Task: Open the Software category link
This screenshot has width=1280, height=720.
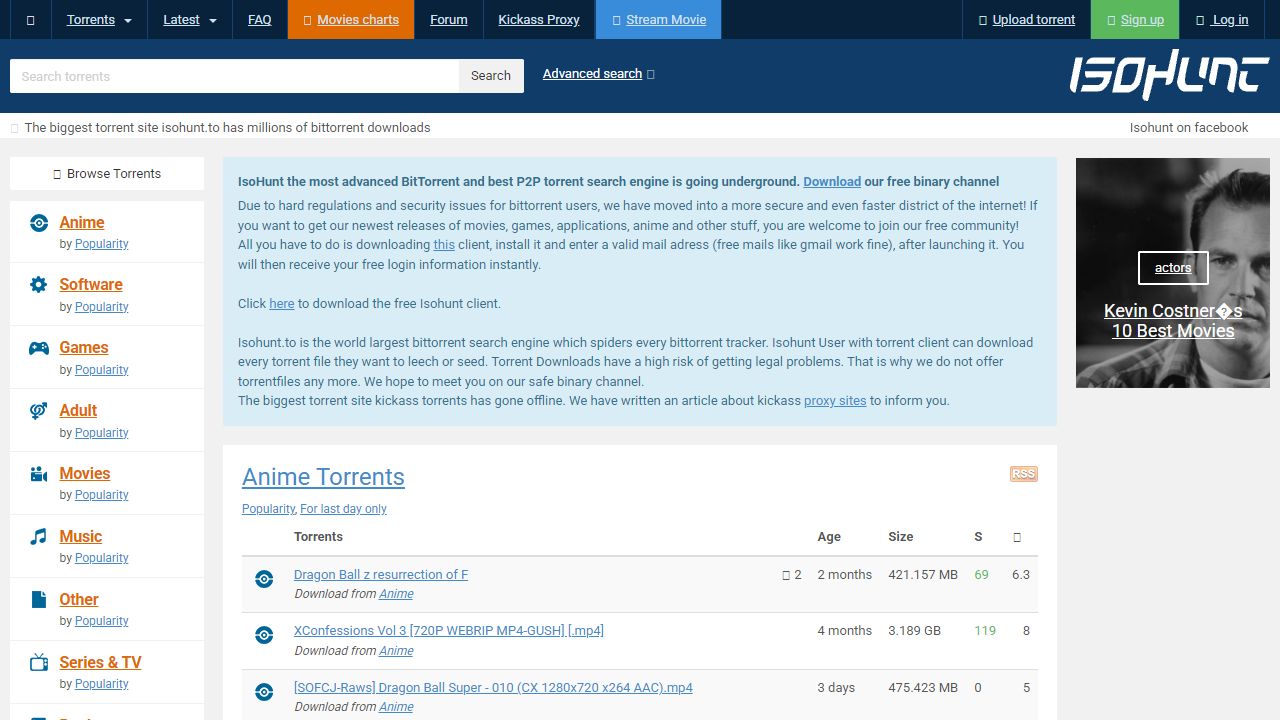Action: pyautogui.click(x=91, y=285)
